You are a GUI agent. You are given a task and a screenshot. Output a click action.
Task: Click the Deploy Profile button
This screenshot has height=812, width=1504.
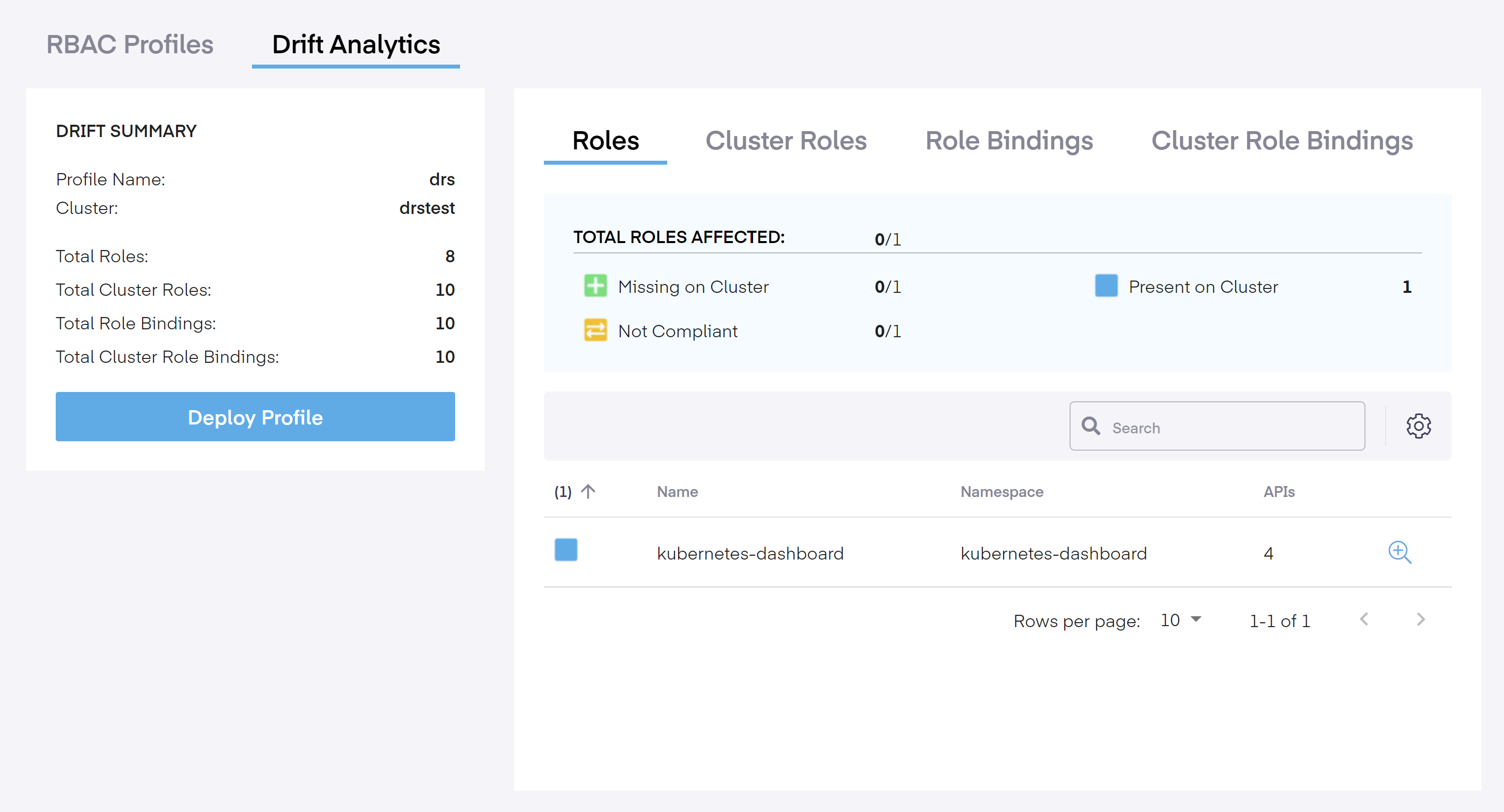point(255,417)
